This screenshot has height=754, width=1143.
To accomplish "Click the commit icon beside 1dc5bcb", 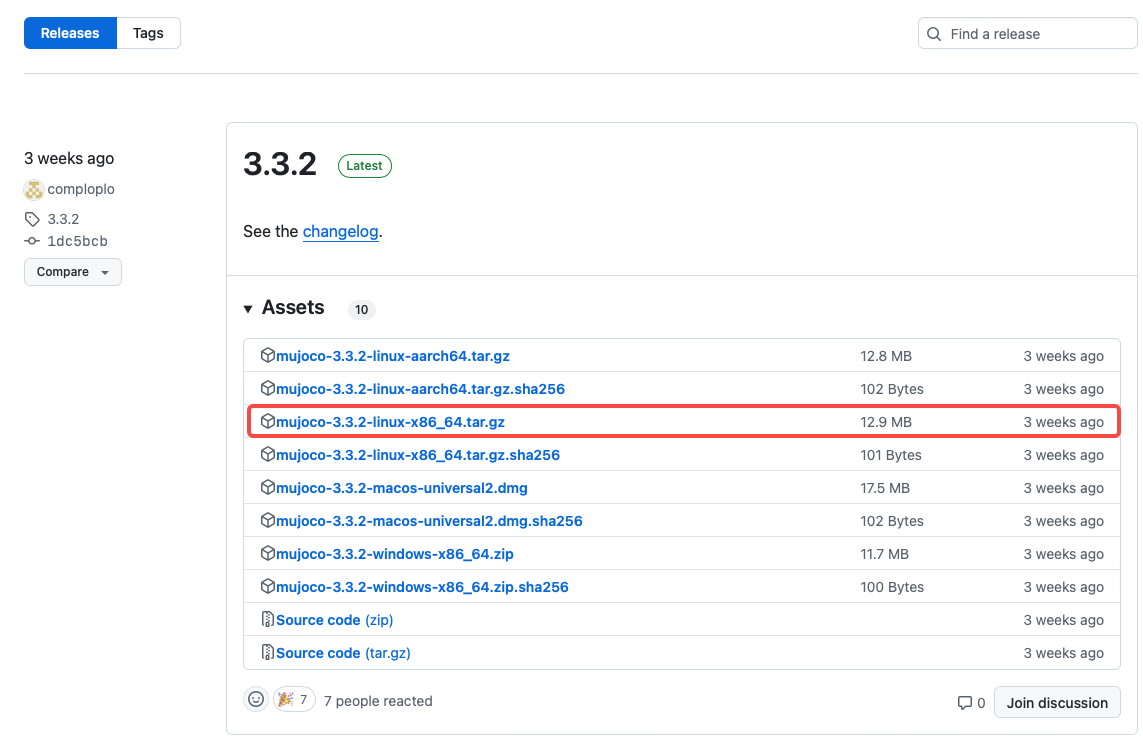I will (x=32, y=241).
